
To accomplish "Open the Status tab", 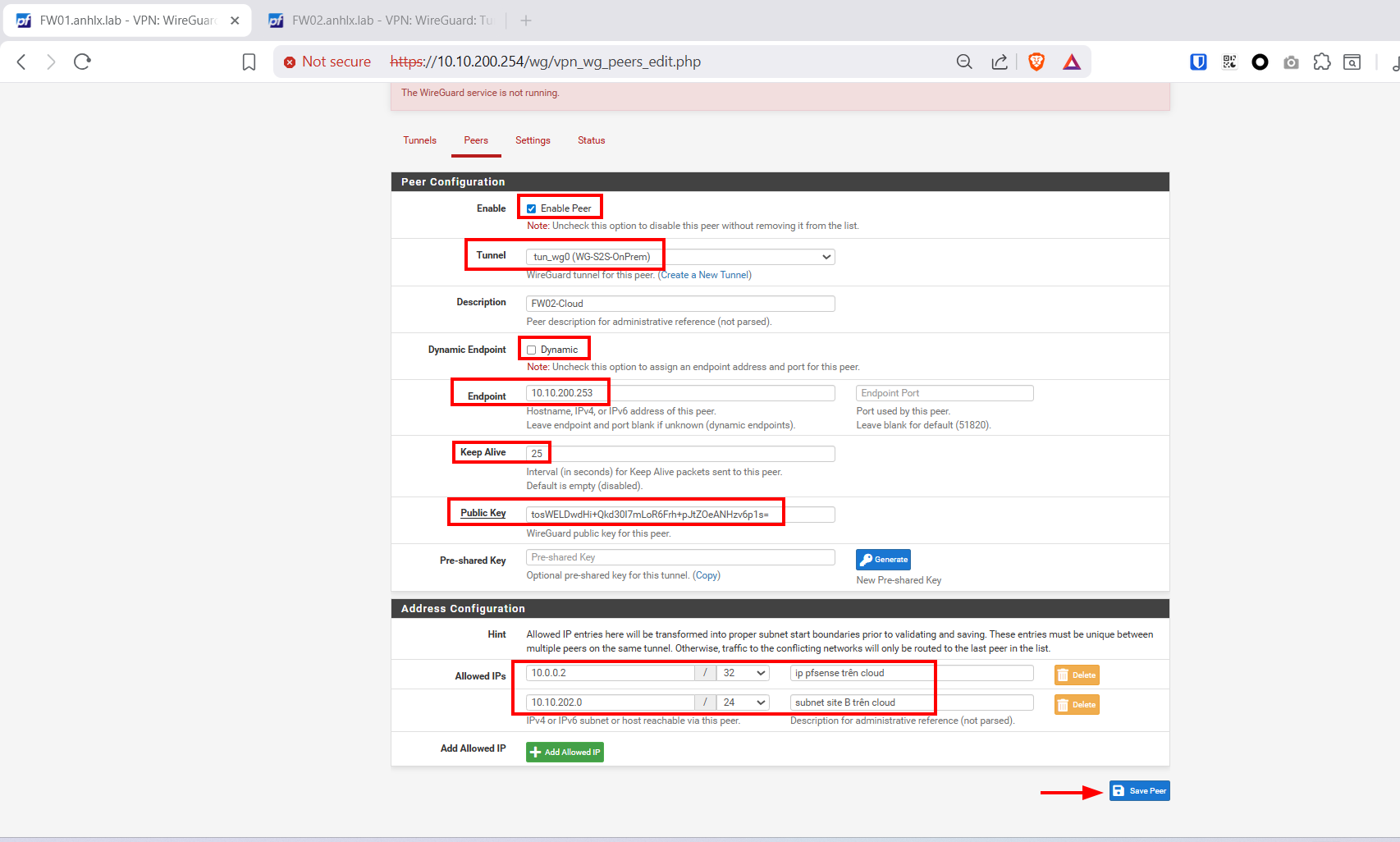I will [x=591, y=140].
